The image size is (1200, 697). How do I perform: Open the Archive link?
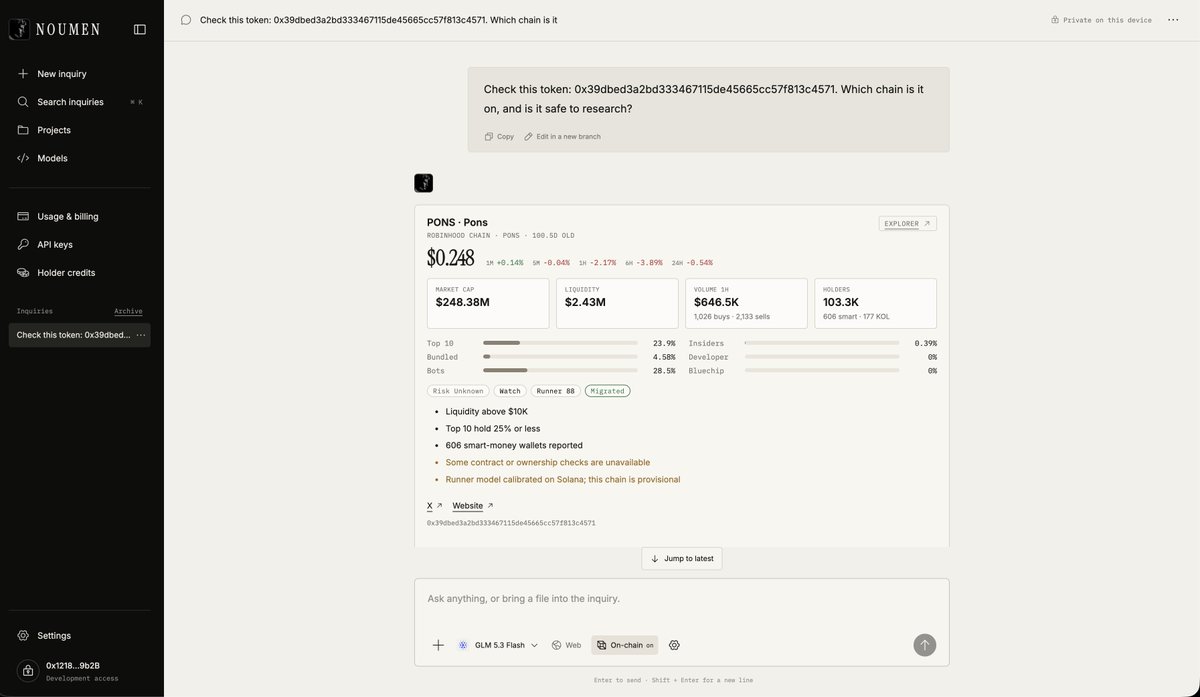click(128, 311)
